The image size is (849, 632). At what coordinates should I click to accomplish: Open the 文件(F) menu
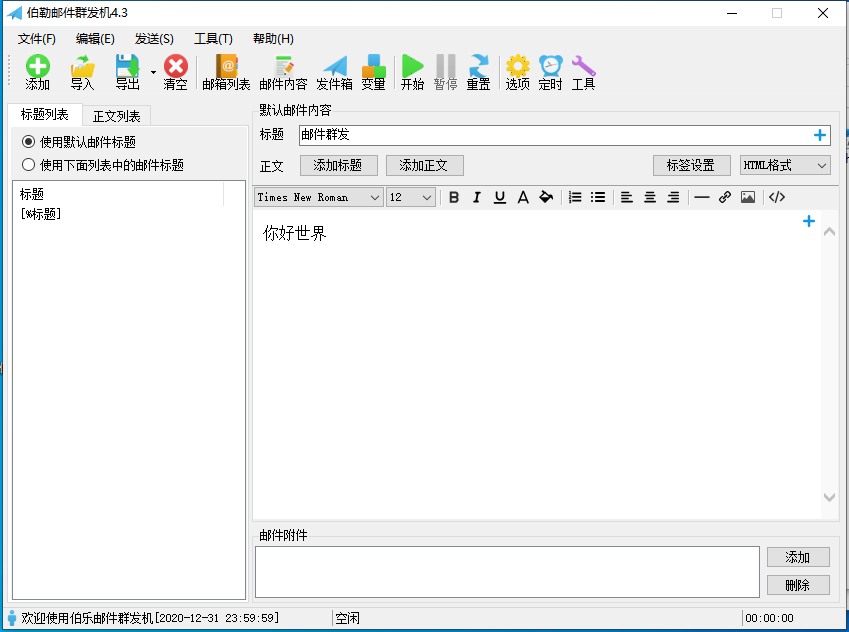click(37, 39)
